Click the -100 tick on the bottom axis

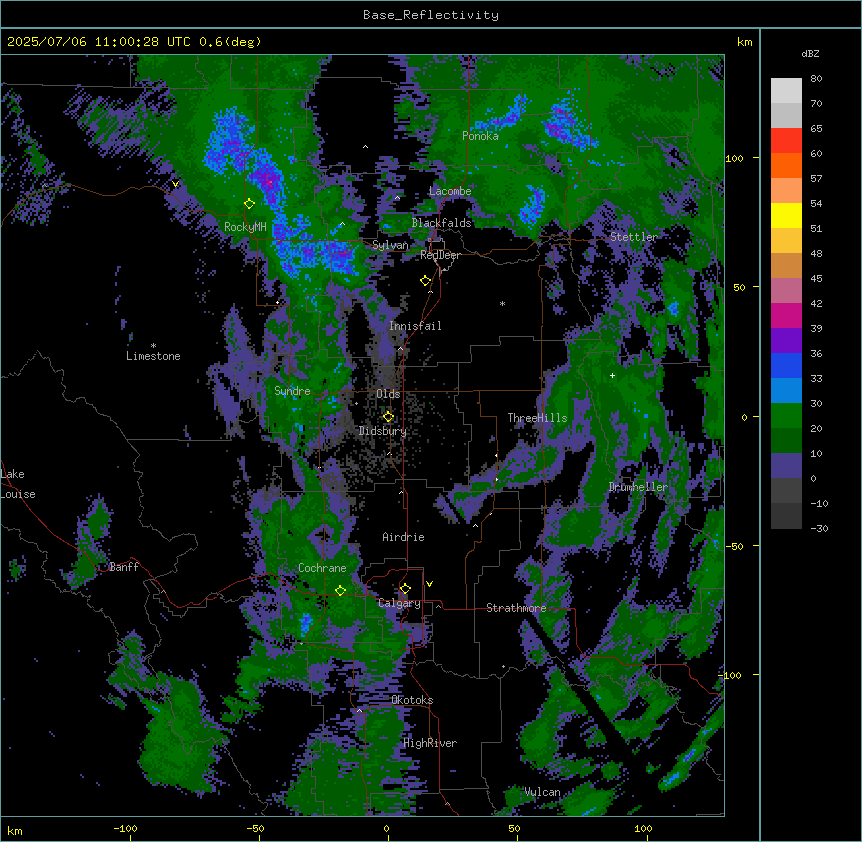pyautogui.click(x=125, y=829)
